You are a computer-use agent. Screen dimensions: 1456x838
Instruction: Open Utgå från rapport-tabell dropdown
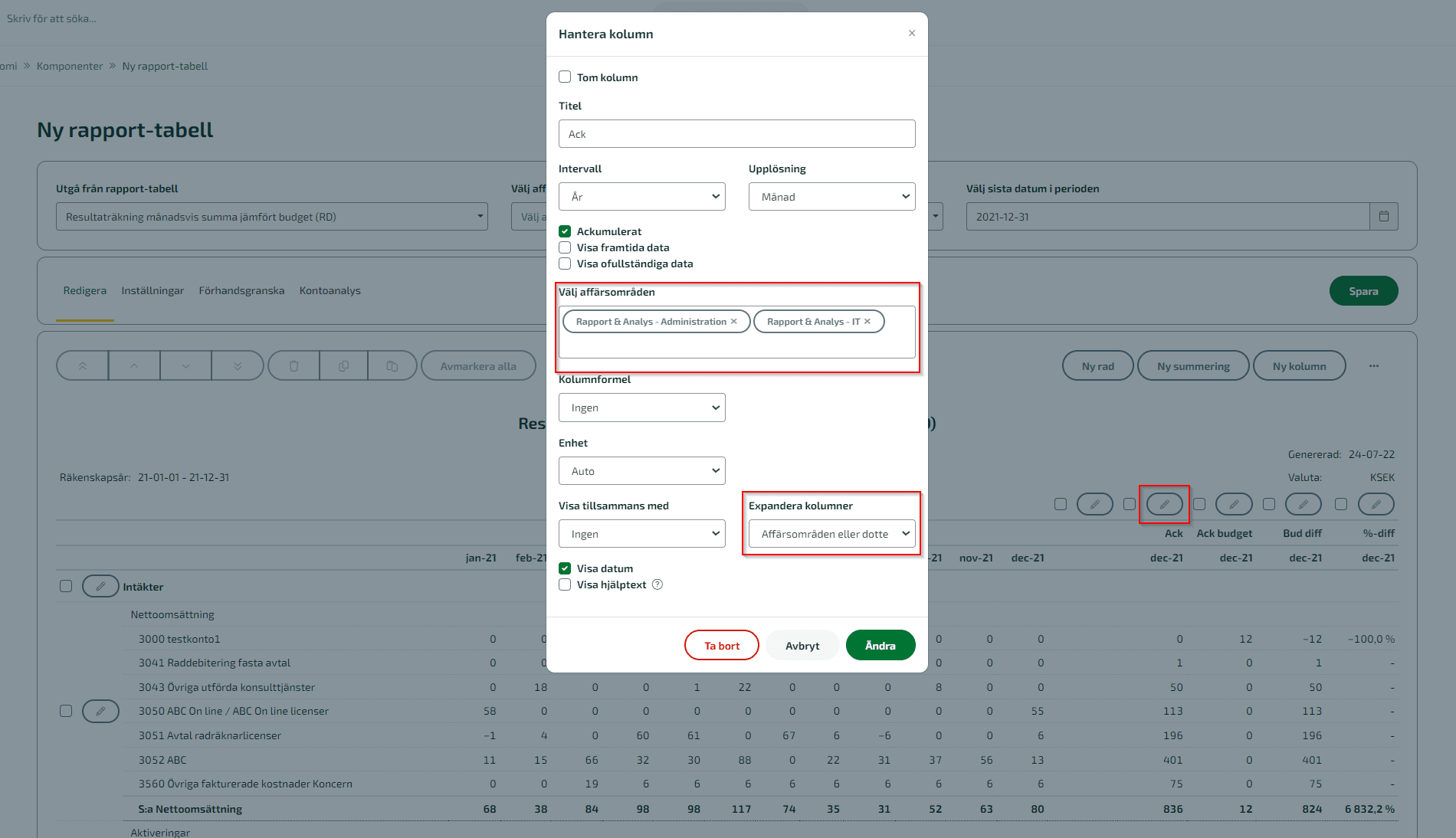coord(272,217)
